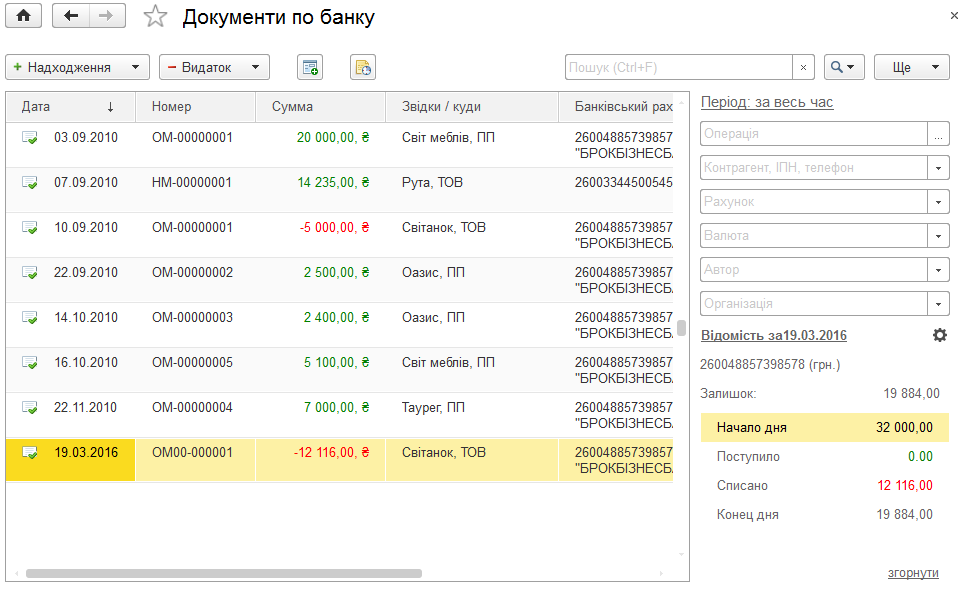This screenshot has width=966, height=590.
Task: Expand the Організація filter dropdown
Action: [938, 304]
